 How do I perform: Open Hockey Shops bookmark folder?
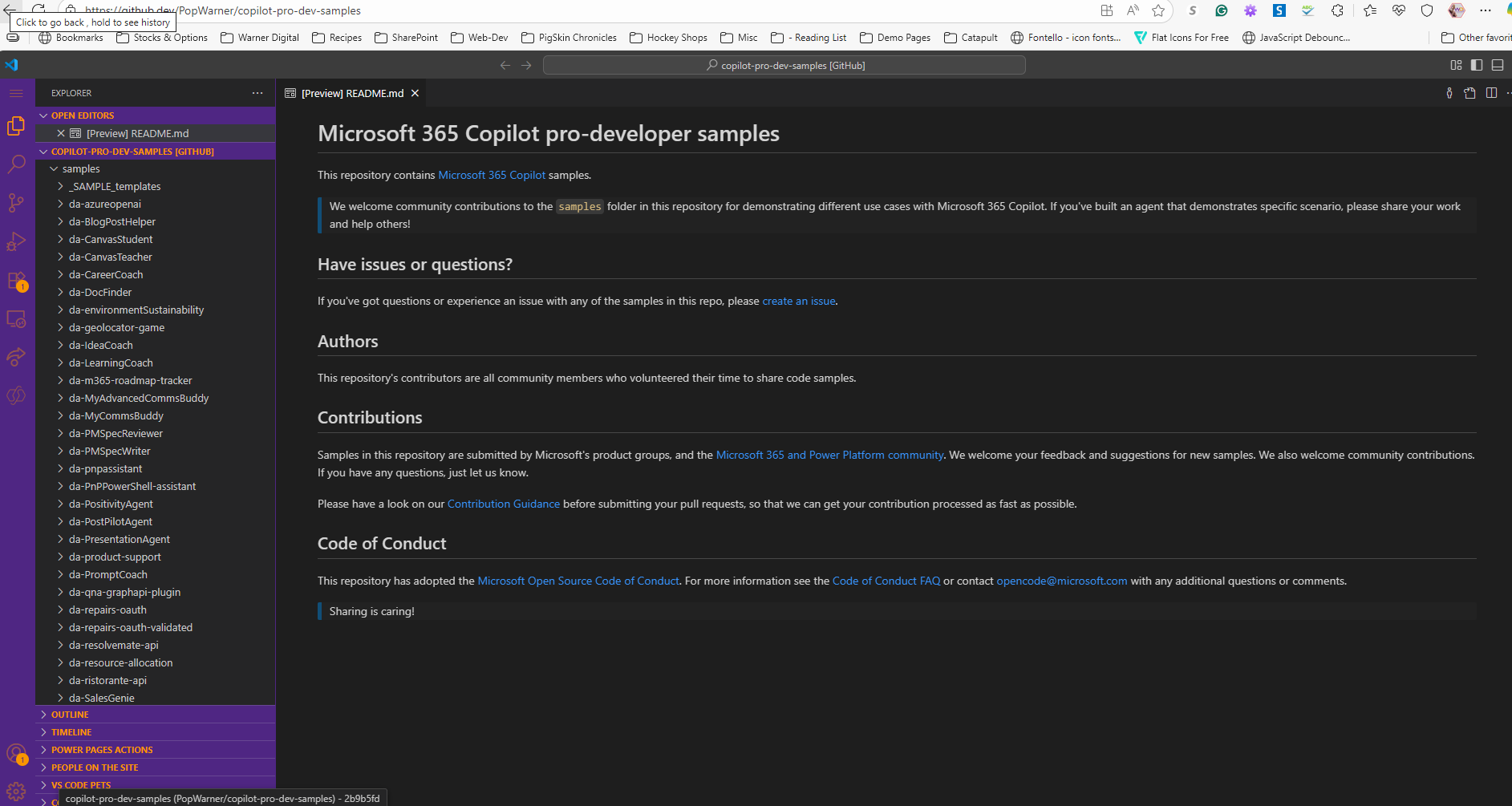(668, 38)
